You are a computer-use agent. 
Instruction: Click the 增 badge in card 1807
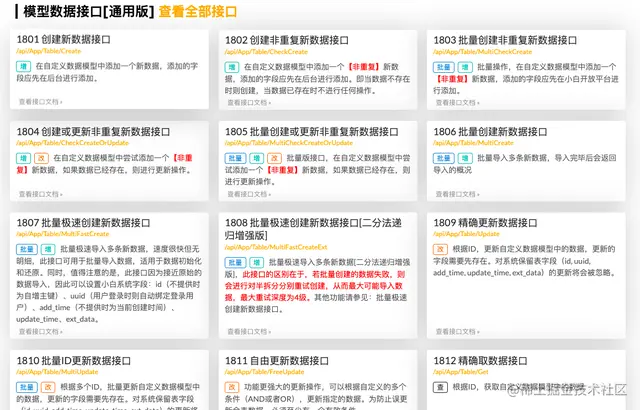pos(48,249)
